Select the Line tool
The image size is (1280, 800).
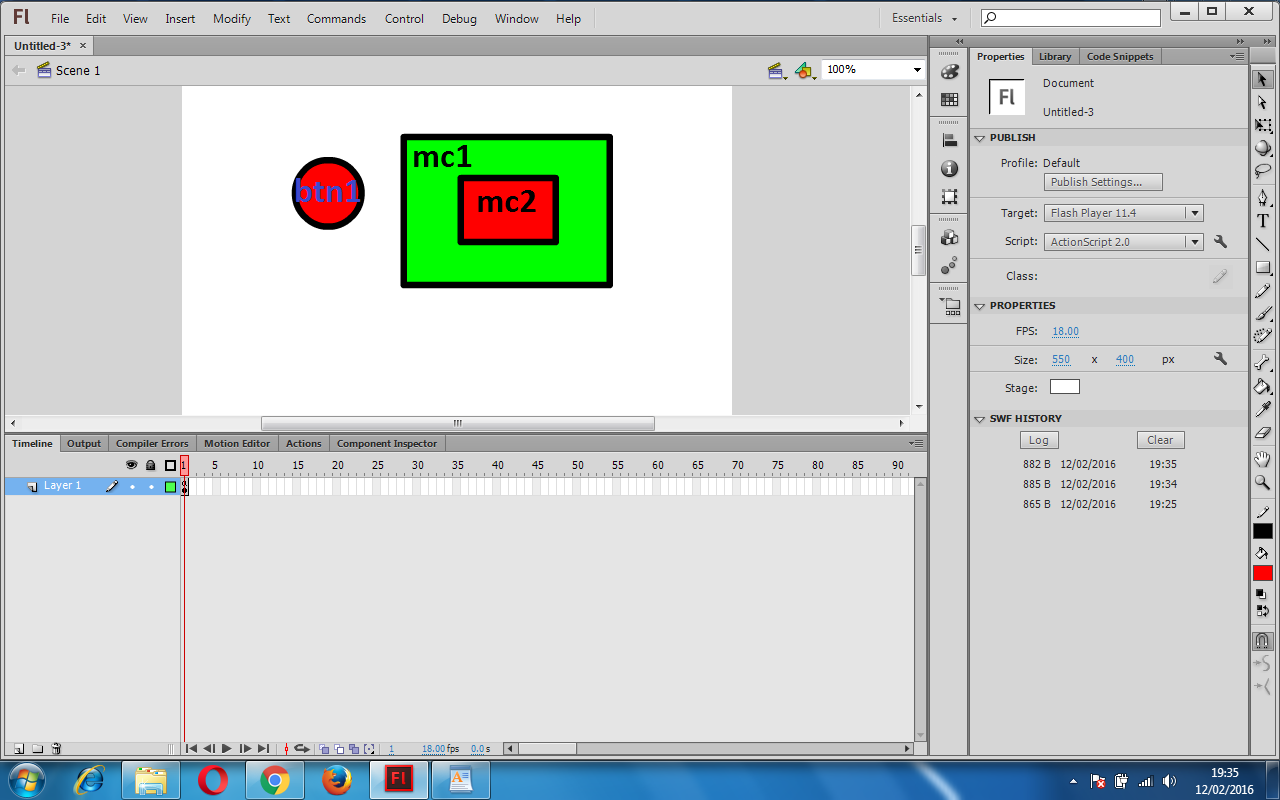[1263, 244]
